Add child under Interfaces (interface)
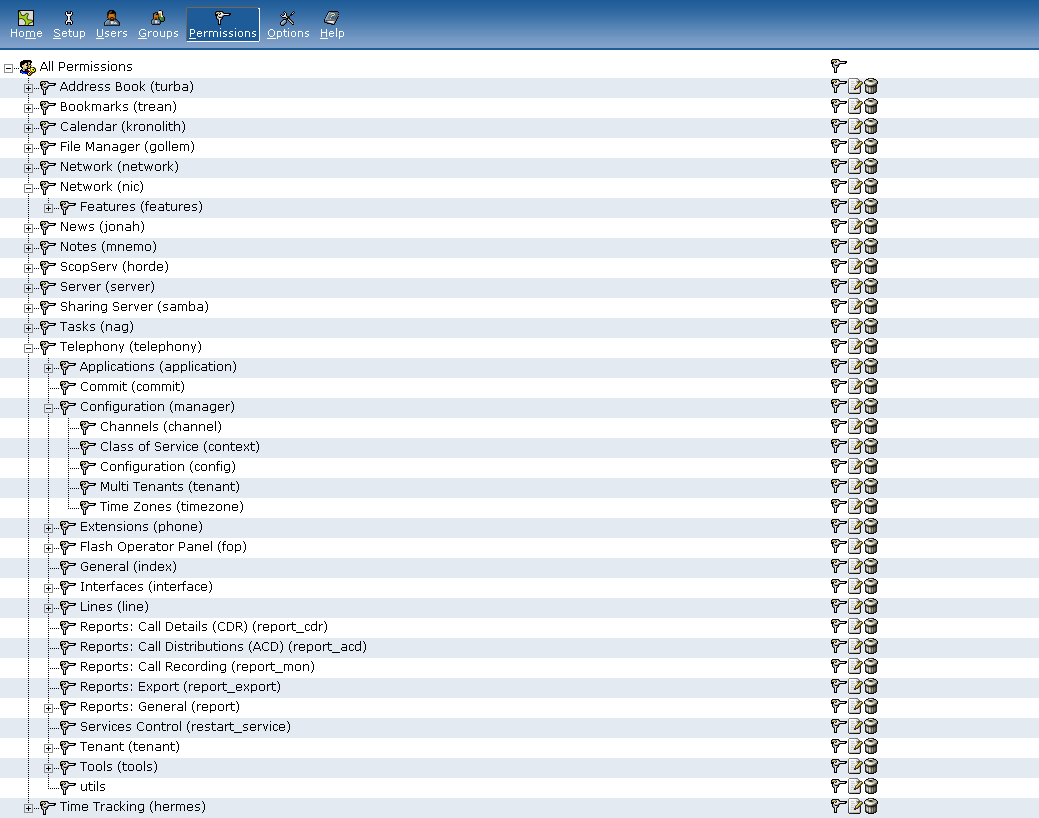 click(838, 586)
